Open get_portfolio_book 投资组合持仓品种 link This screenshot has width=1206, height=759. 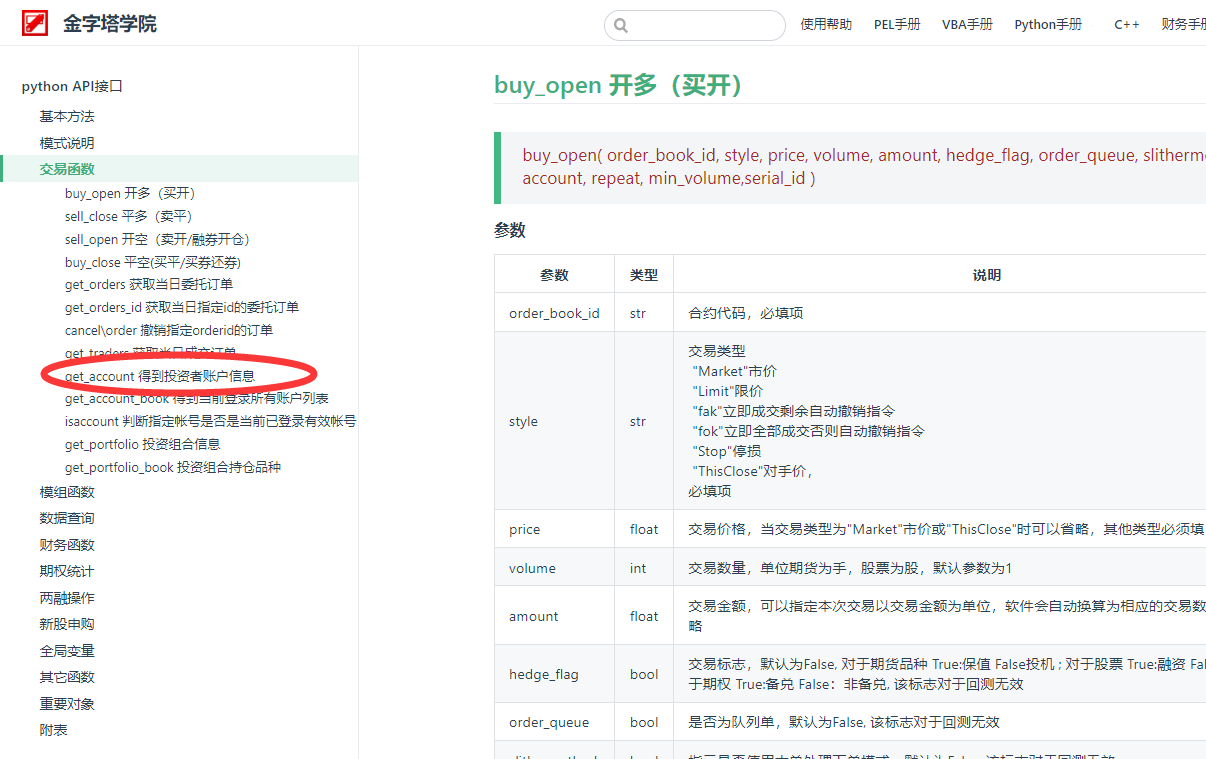click(x=173, y=467)
